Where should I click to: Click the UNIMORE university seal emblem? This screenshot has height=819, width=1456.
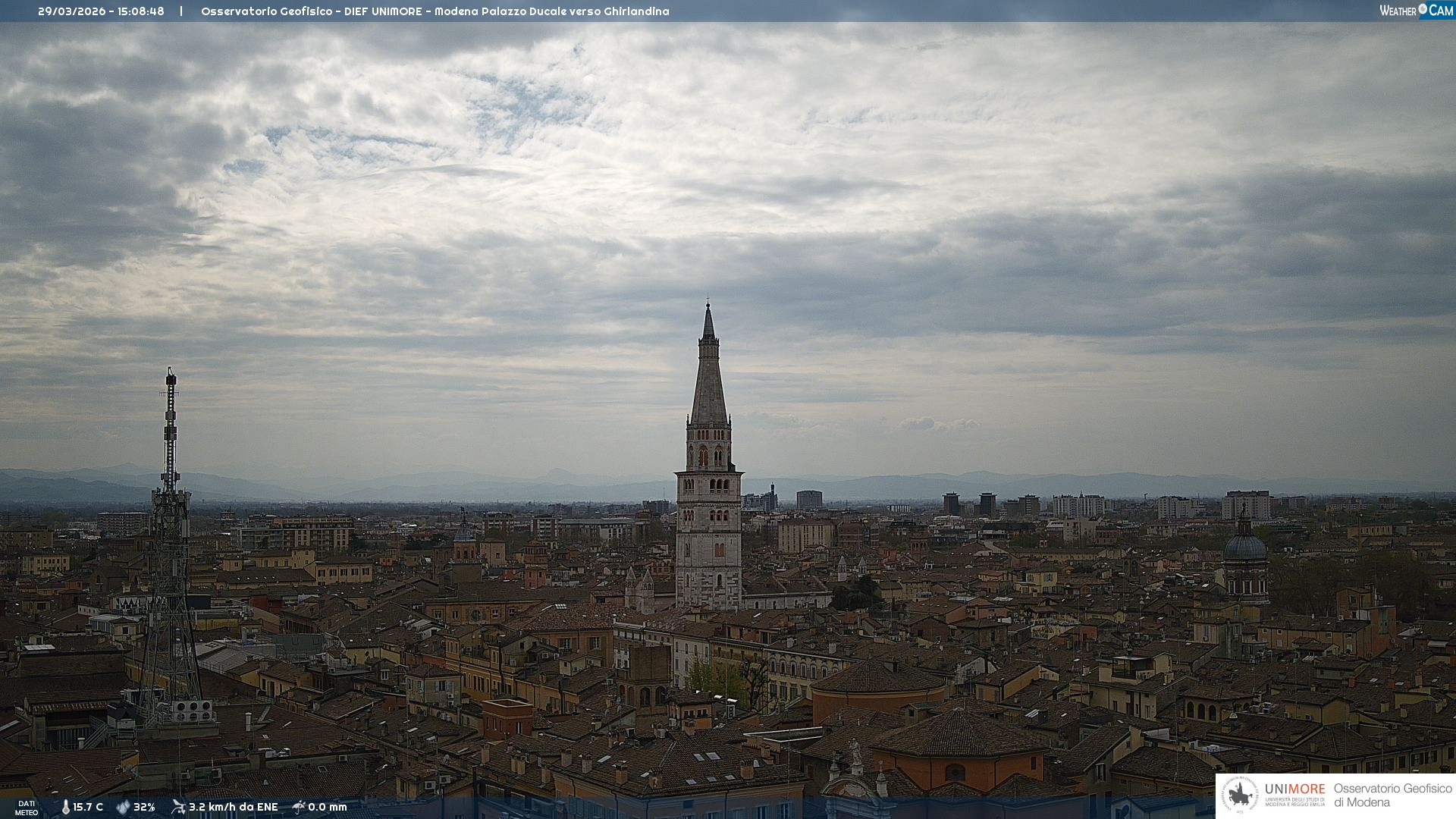click(x=1240, y=795)
